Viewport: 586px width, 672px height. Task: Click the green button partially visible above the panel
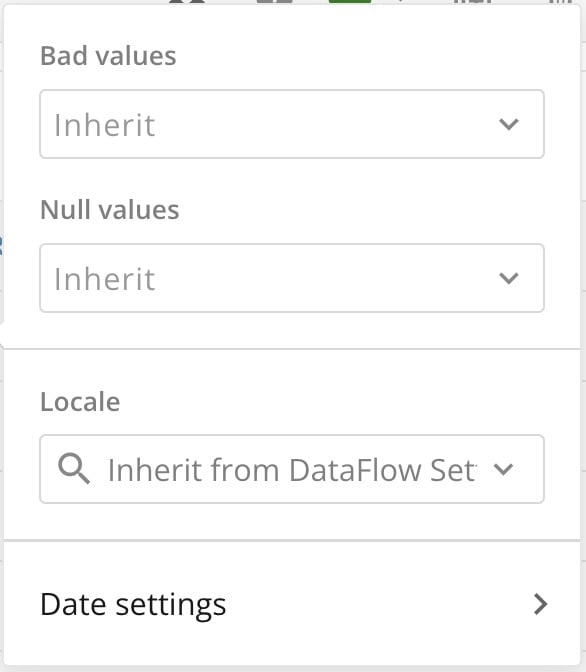pos(350,2)
